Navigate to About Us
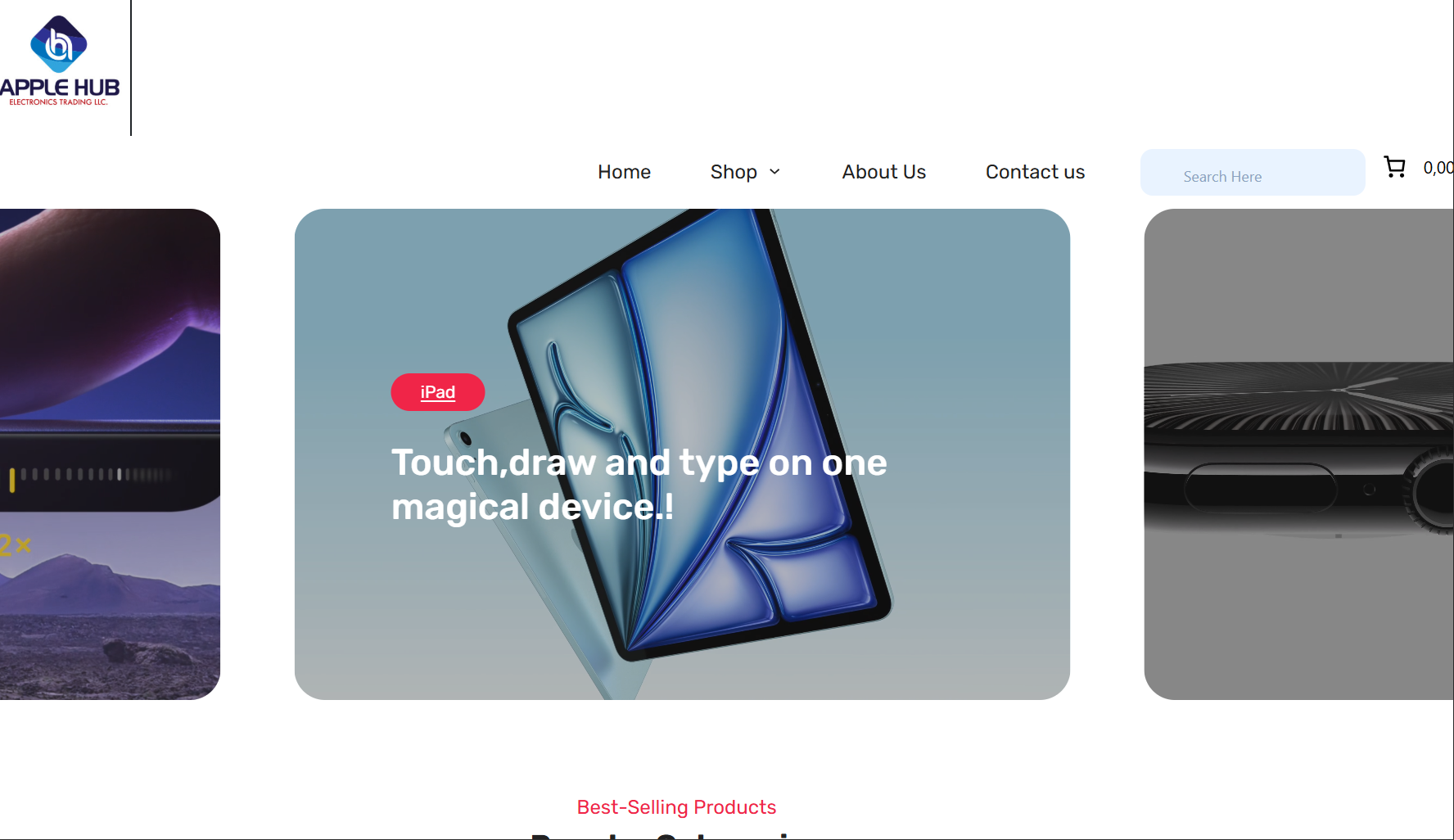The image size is (1454, 840). tap(883, 172)
